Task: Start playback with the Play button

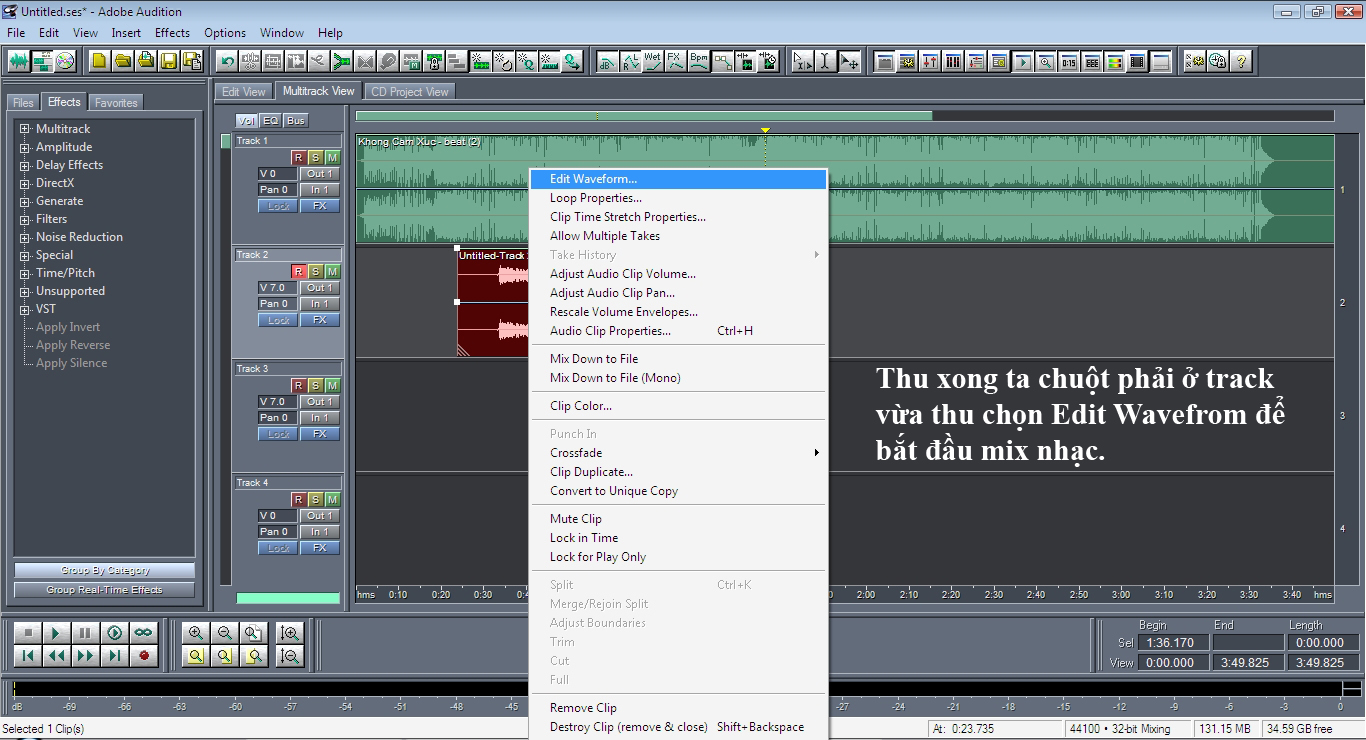Action: pos(57,633)
